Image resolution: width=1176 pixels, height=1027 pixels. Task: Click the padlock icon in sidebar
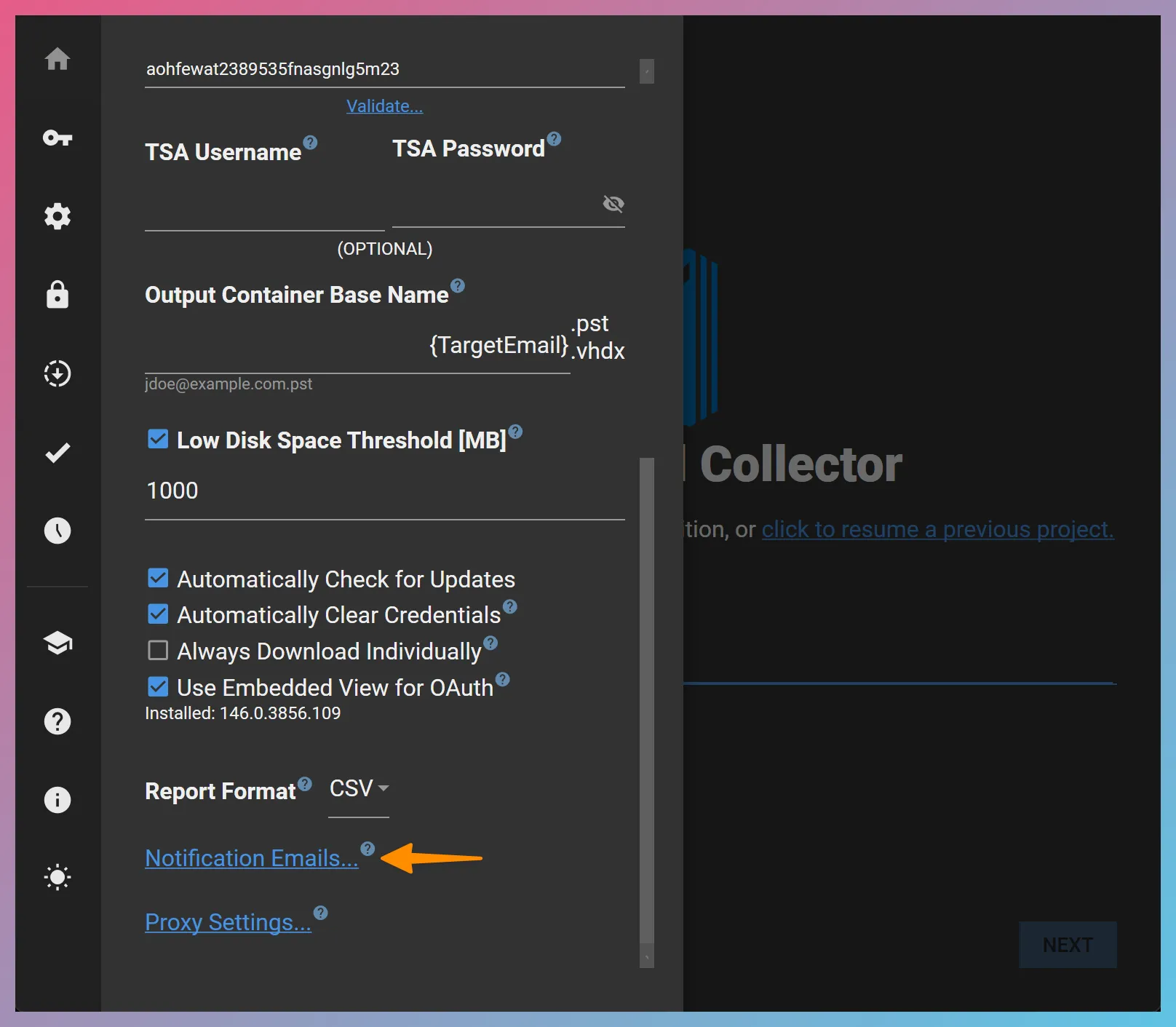(x=57, y=295)
